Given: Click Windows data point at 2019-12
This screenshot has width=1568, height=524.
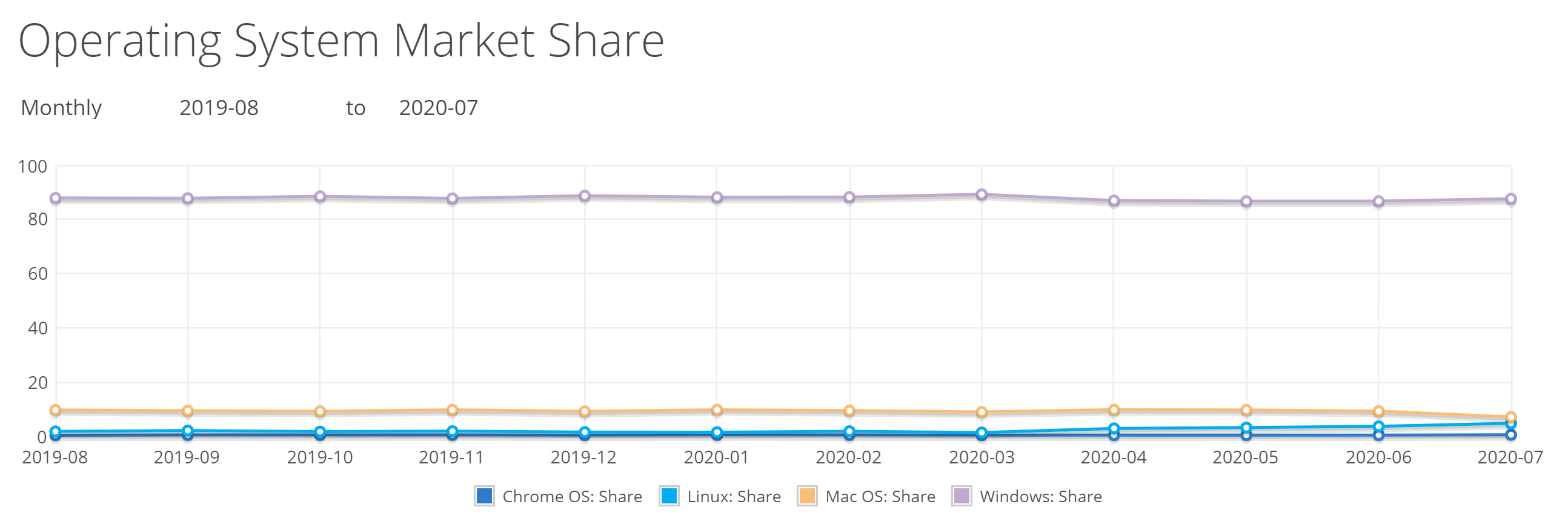Looking at the screenshot, I should [584, 196].
